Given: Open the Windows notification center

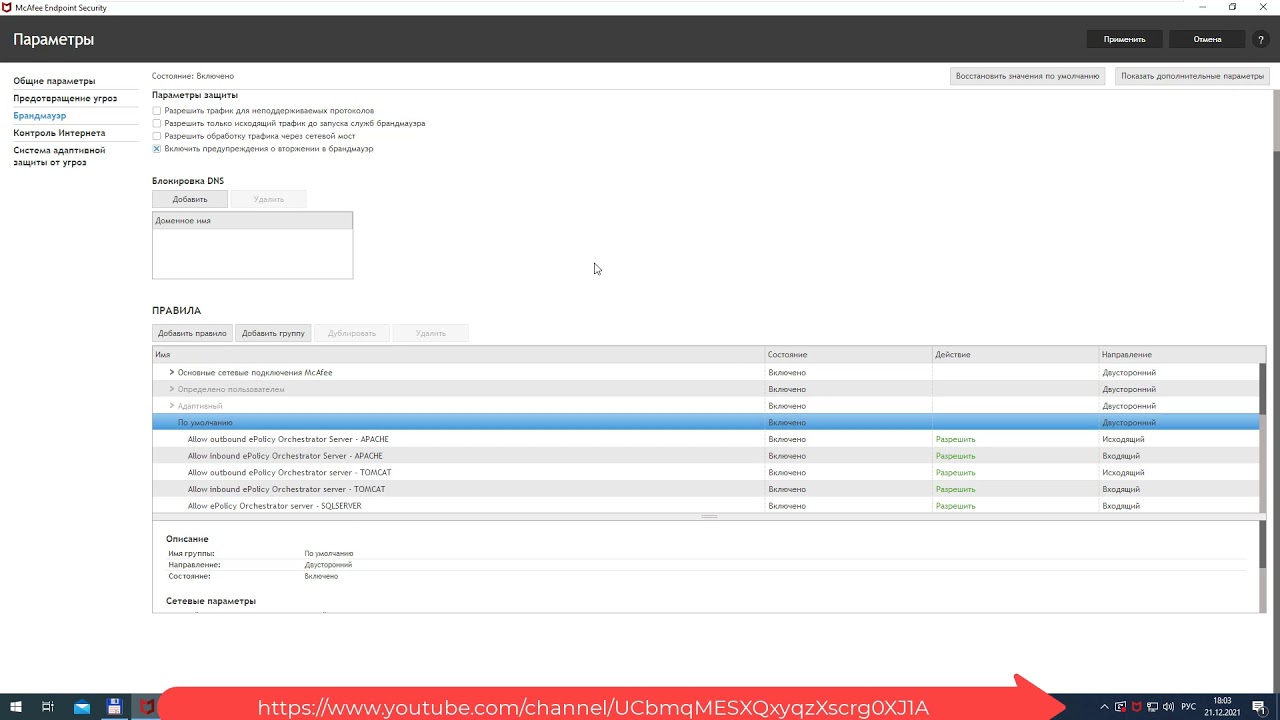Looking at the screenshot, I should coord(1260,707).
